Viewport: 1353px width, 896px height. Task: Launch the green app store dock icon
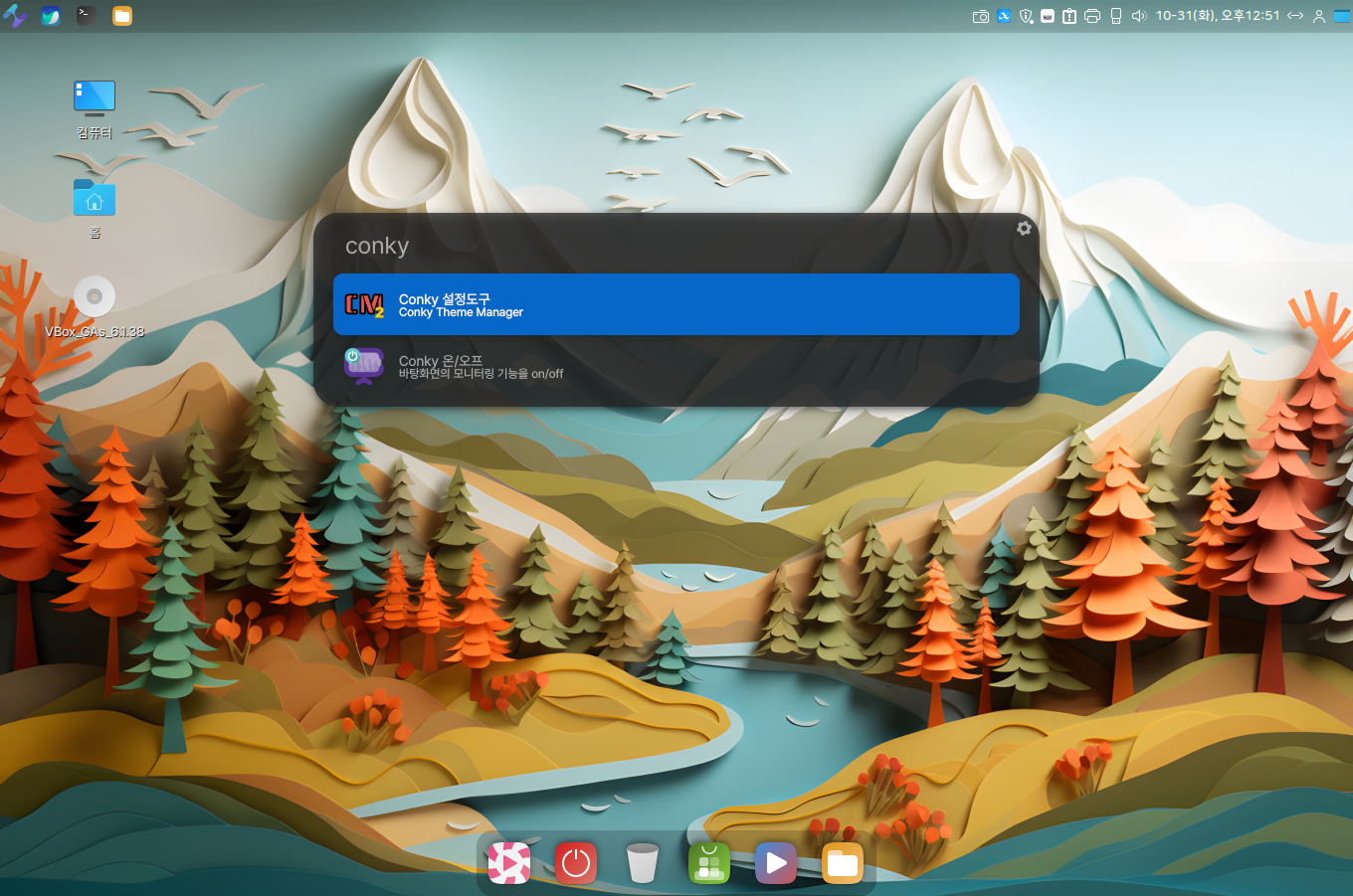coord(709,863)
